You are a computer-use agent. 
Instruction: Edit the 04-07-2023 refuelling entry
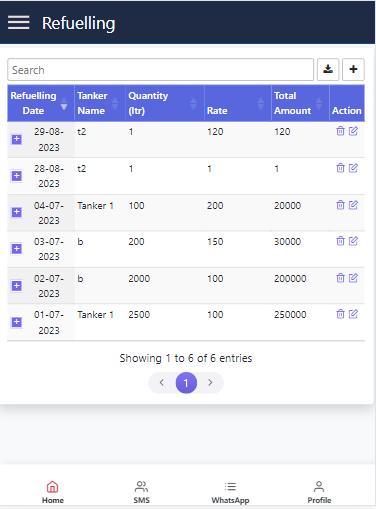coord(353,205)
